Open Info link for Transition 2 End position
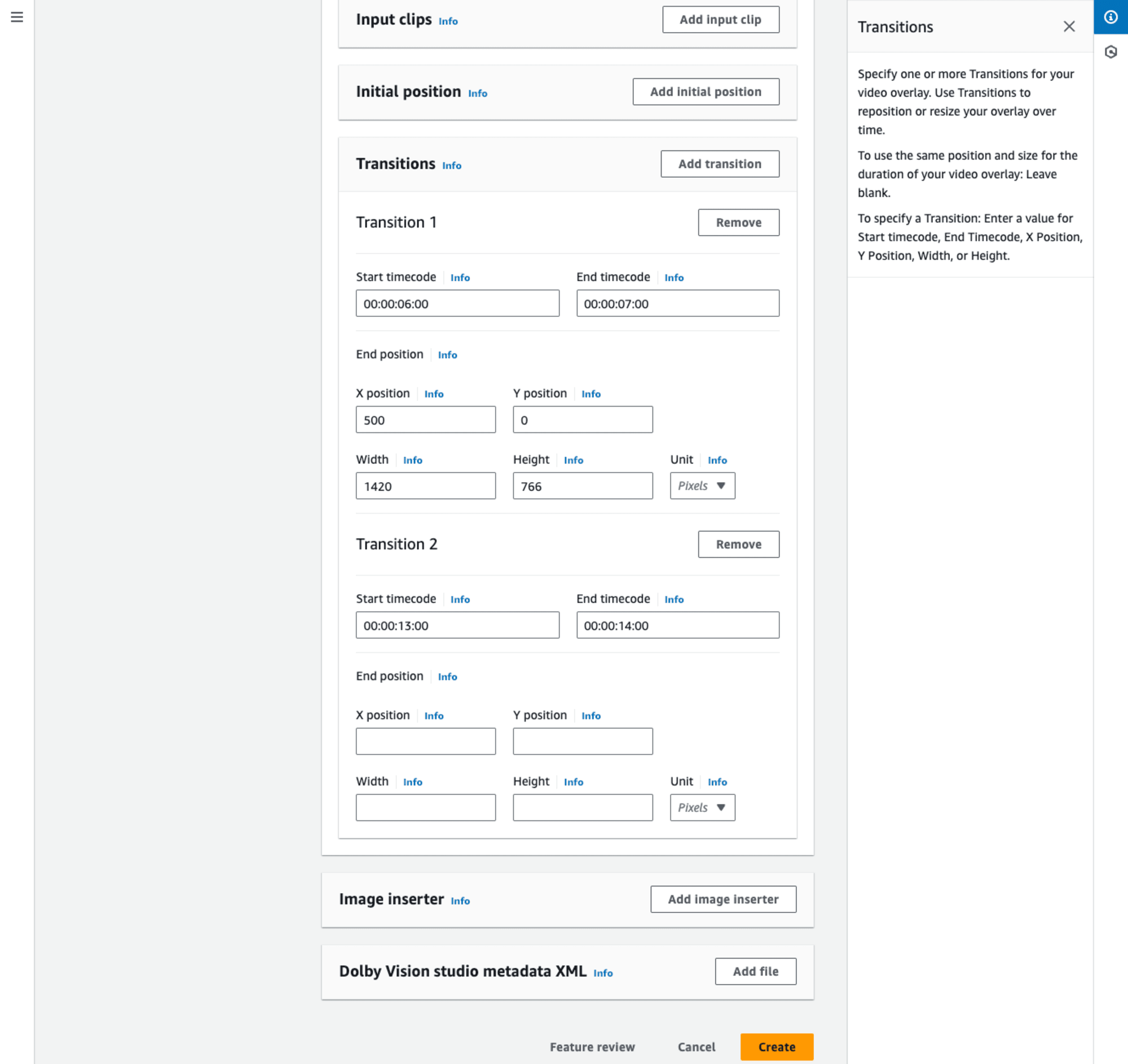Screen dimensions: 1128x1064 point(448,677)
